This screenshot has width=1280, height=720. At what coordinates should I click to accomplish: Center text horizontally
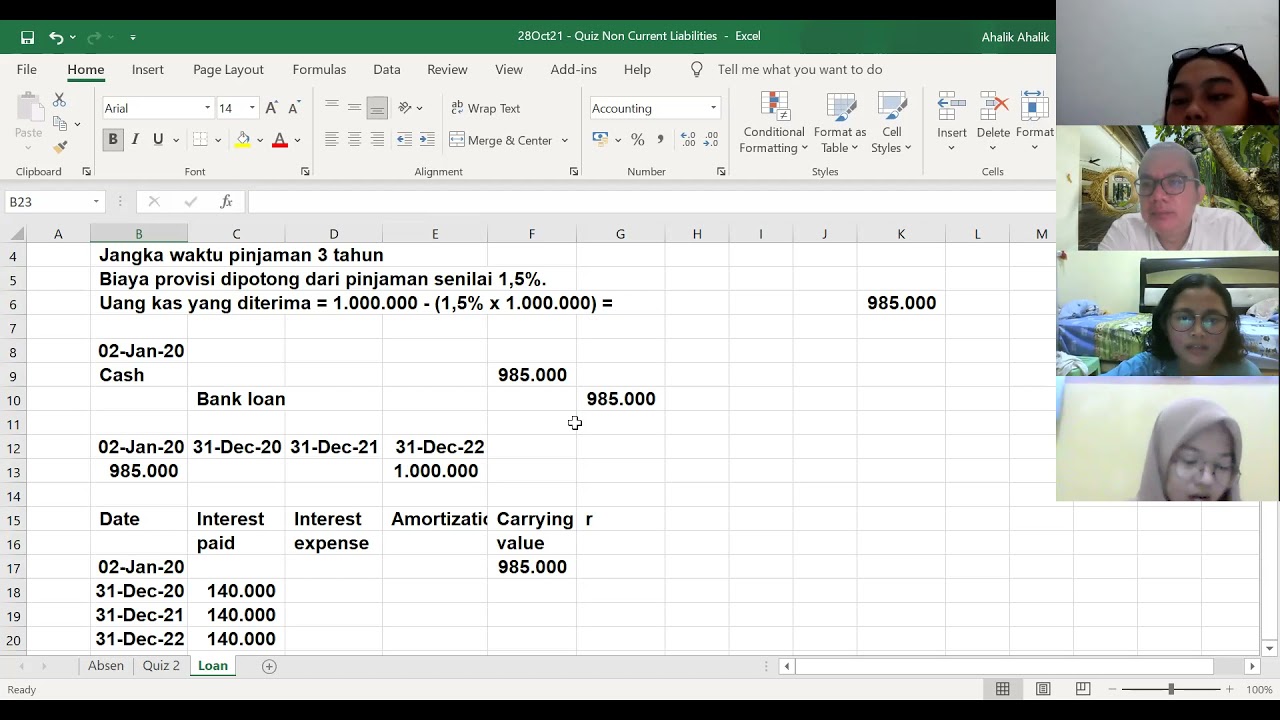[x=354, y=140]
